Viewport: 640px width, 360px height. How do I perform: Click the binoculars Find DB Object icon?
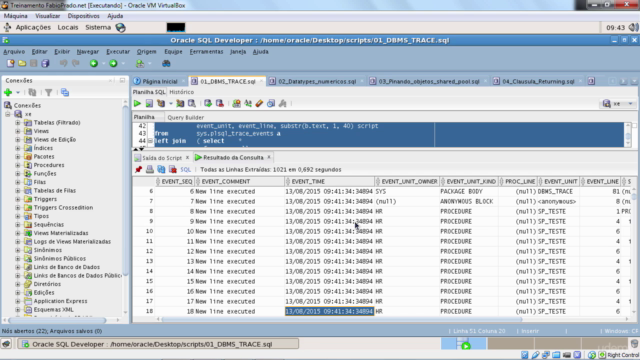166,63
